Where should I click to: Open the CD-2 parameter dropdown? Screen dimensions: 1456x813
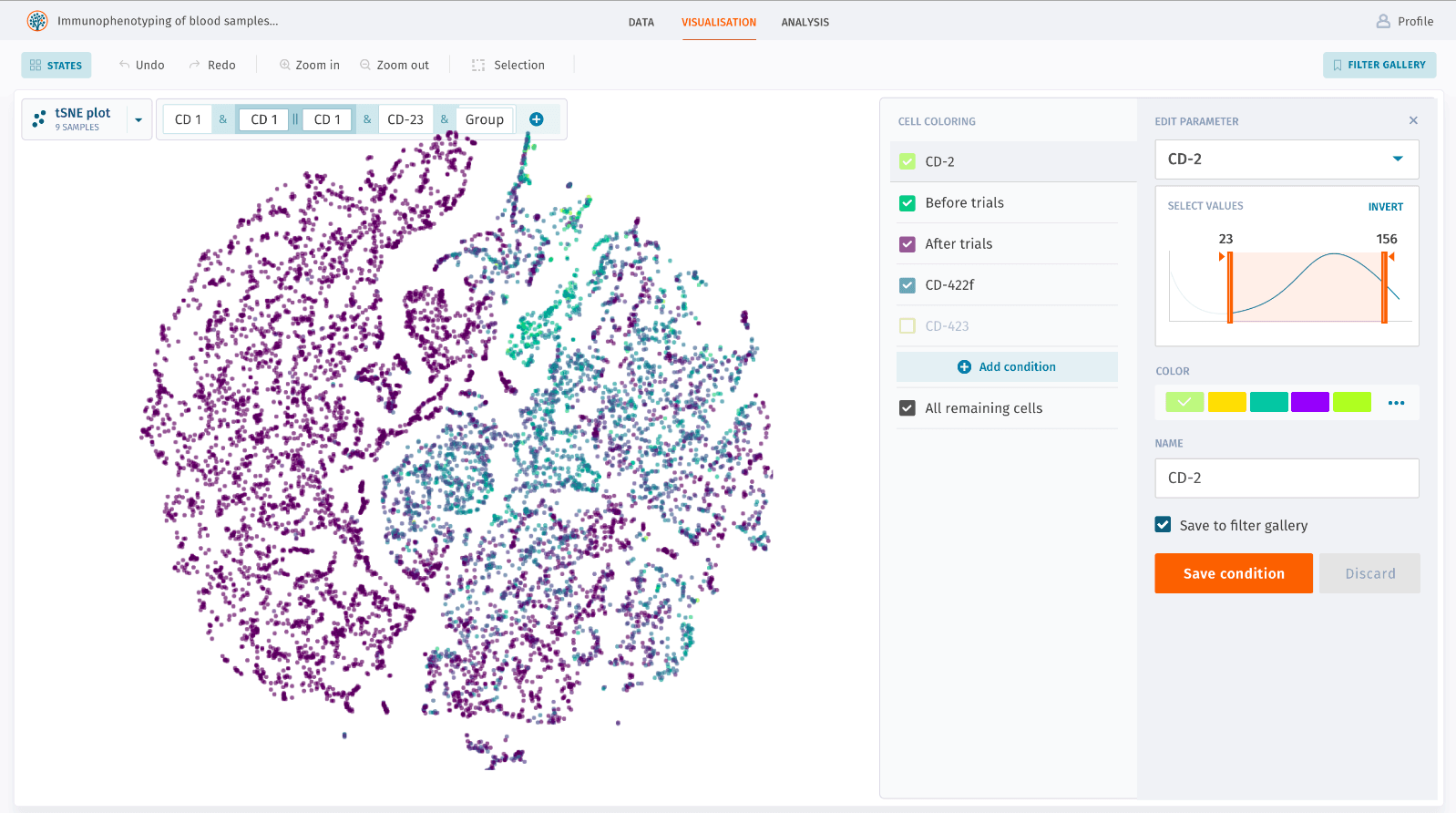pyautogui.click(x=1397, y=160)
